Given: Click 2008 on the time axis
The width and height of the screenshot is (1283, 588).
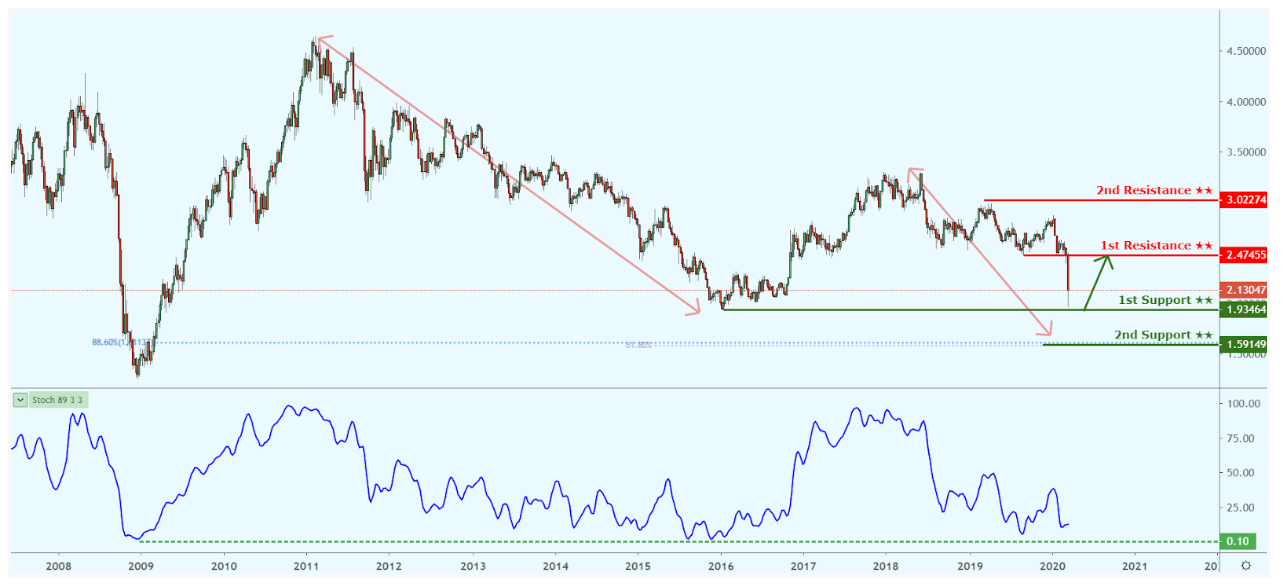Looking at the screenshot, I should click(x=58, y=566).
